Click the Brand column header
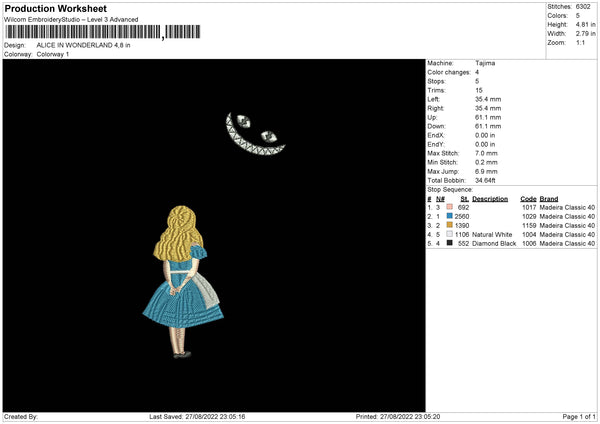The image size is (600, 424). (549, 199)
